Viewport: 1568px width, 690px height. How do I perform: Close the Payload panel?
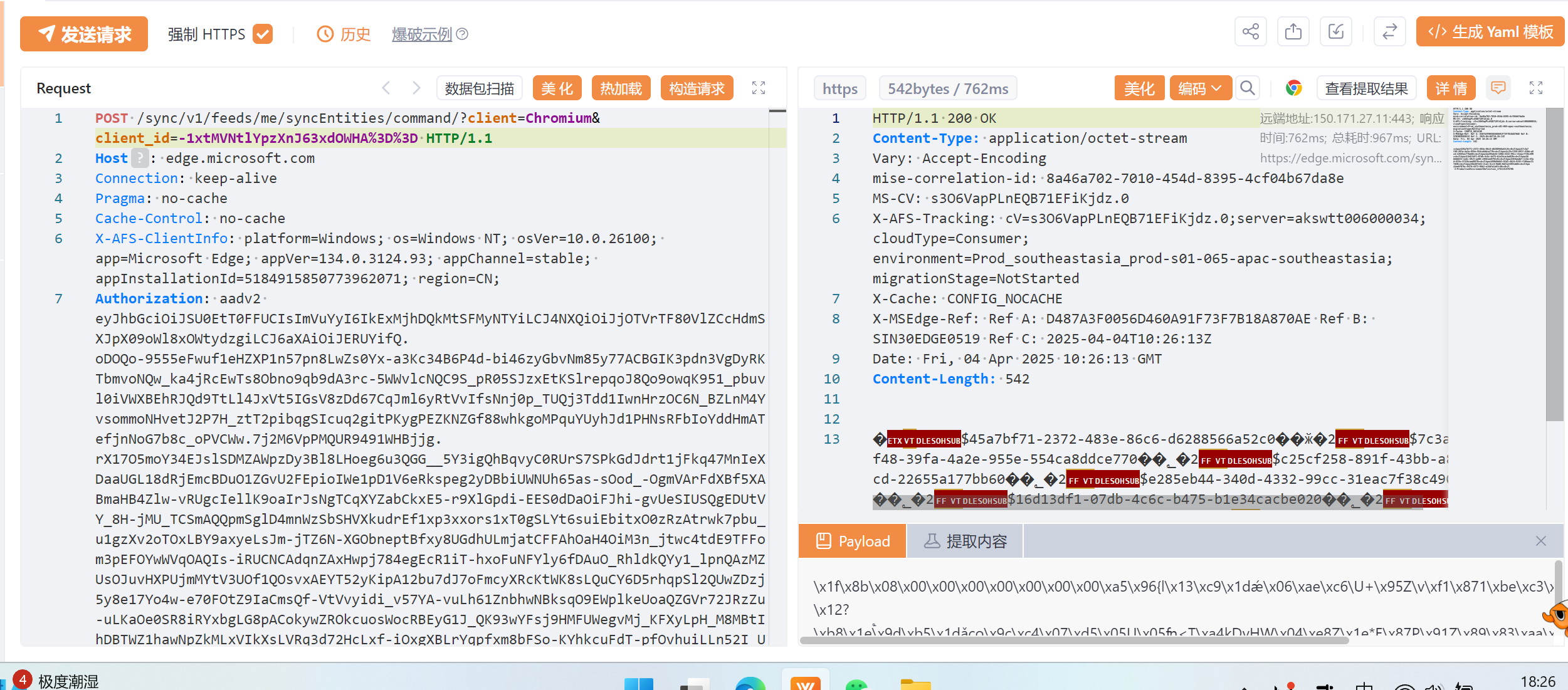[1540, 541]
